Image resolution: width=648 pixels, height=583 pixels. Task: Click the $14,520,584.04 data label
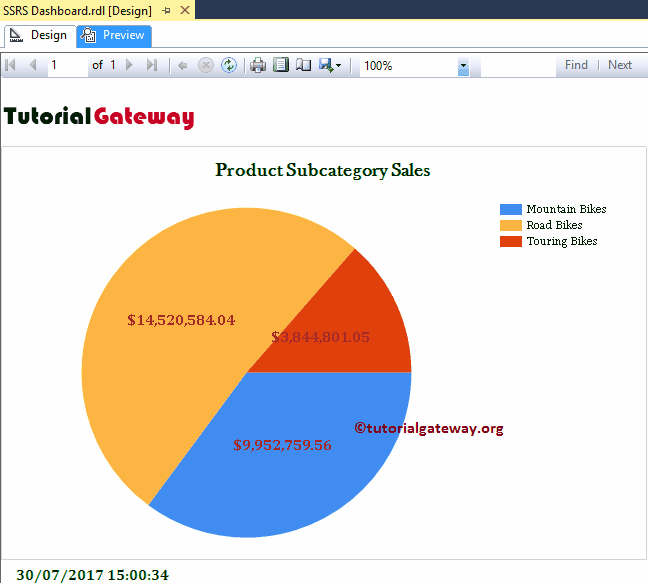point(181,320)
